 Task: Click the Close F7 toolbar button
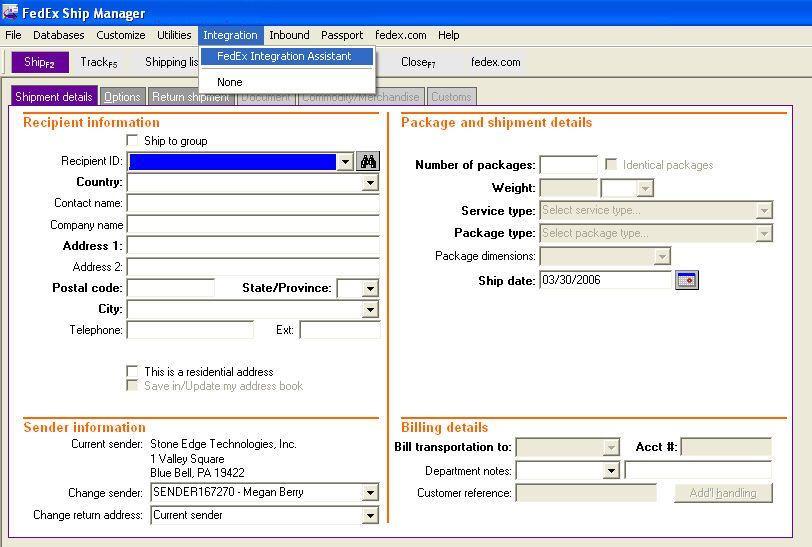click(x=418, y=62)
